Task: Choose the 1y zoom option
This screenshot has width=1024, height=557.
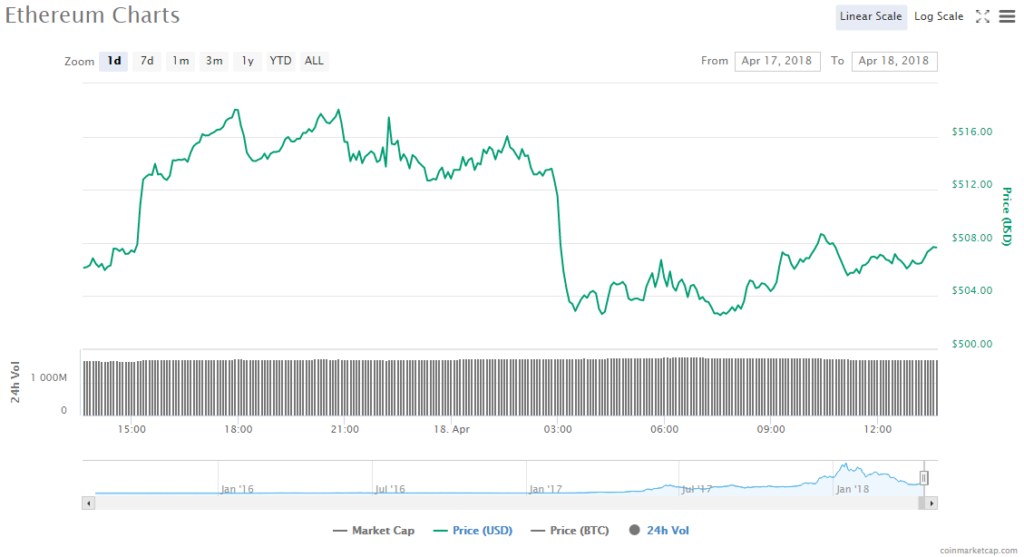Action: (x=247, y=61)
